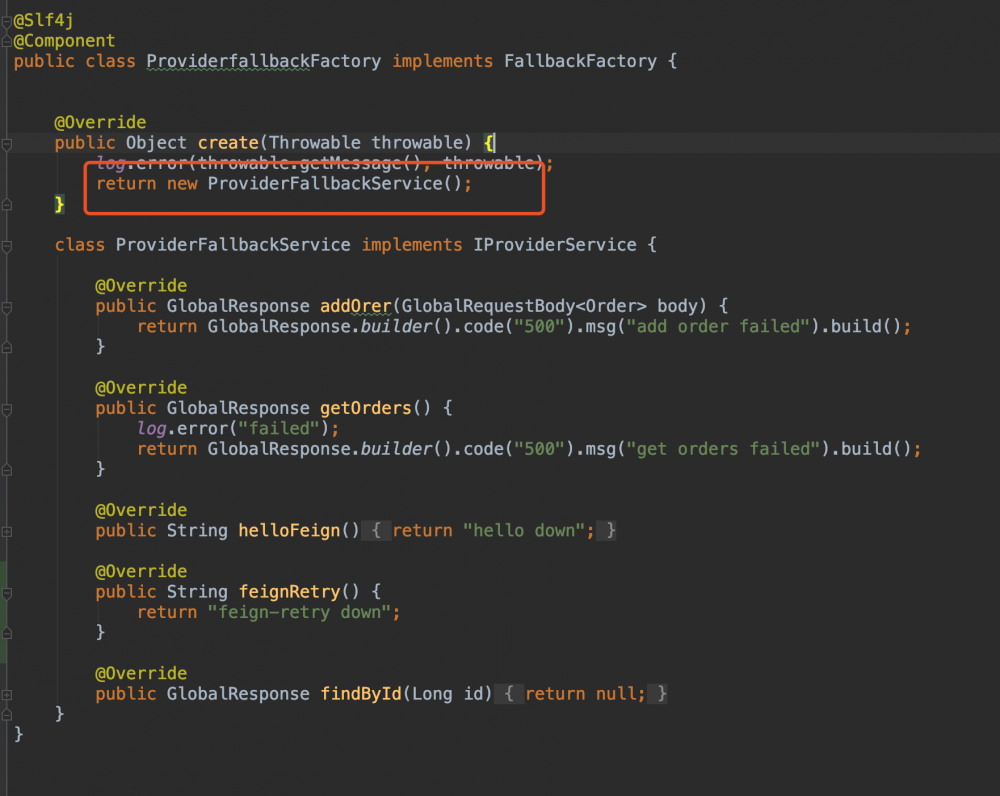Click Object return type of create
Viewport: 1000px width, 796px height.
[x=156, y=143]
